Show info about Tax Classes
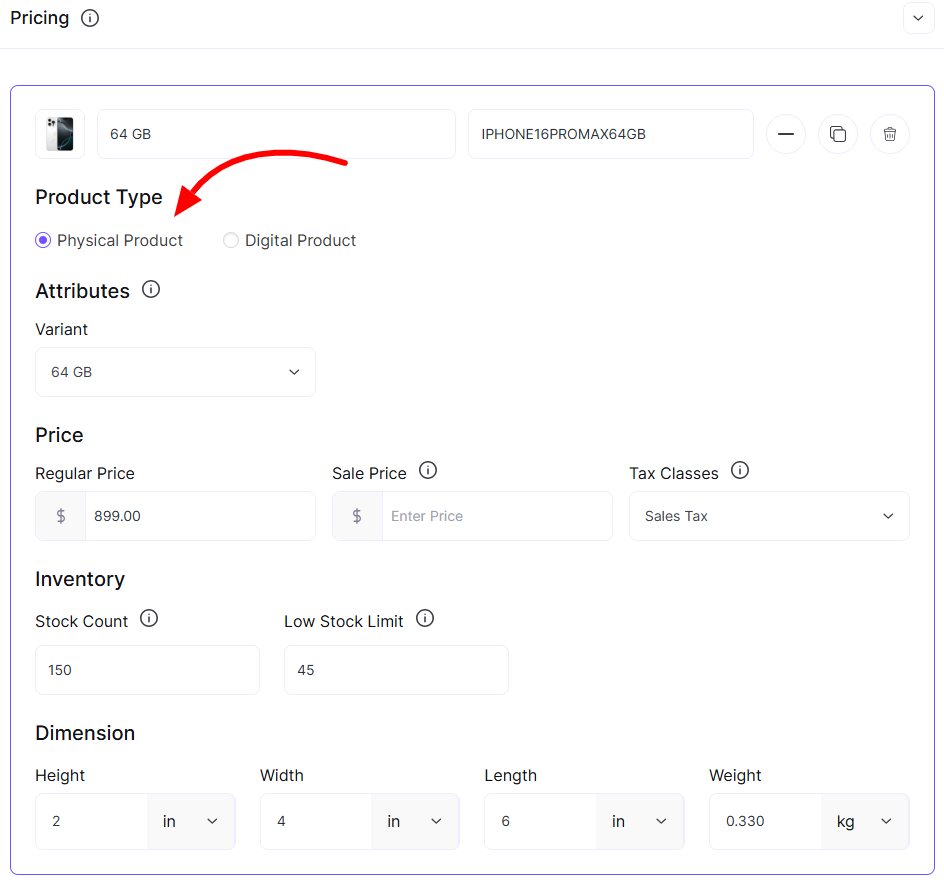Screen dimensions: 944x884 coord(740,470)
